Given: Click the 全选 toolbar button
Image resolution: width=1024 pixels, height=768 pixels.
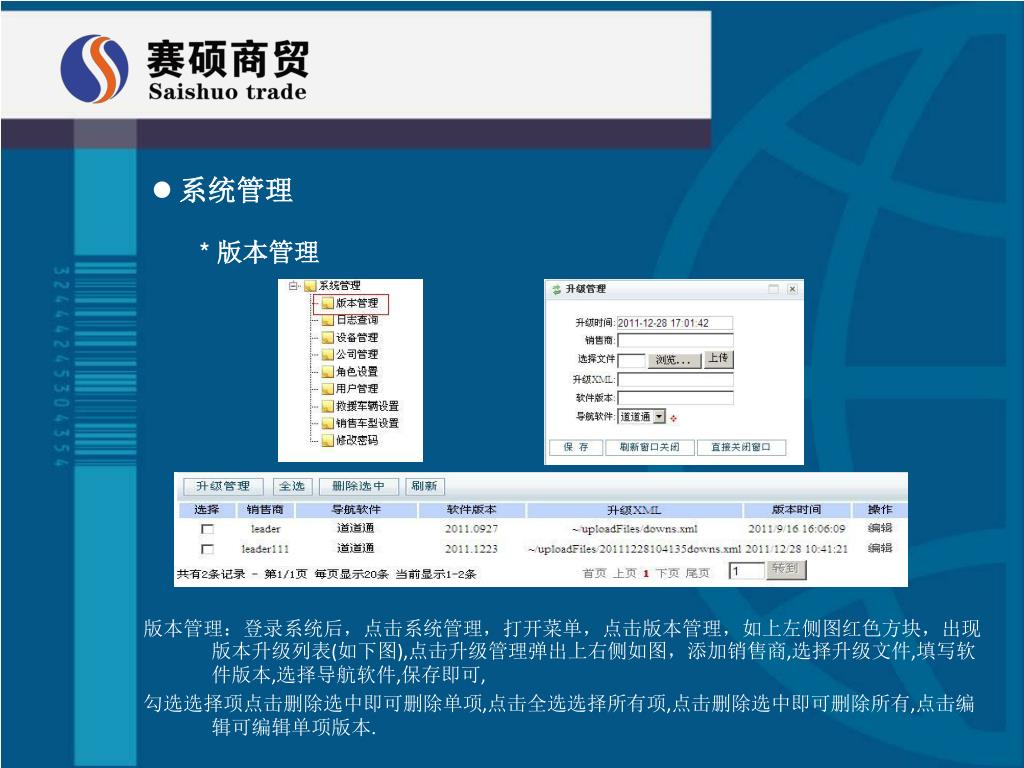Looking at the screenshot, I should point(292,487).
